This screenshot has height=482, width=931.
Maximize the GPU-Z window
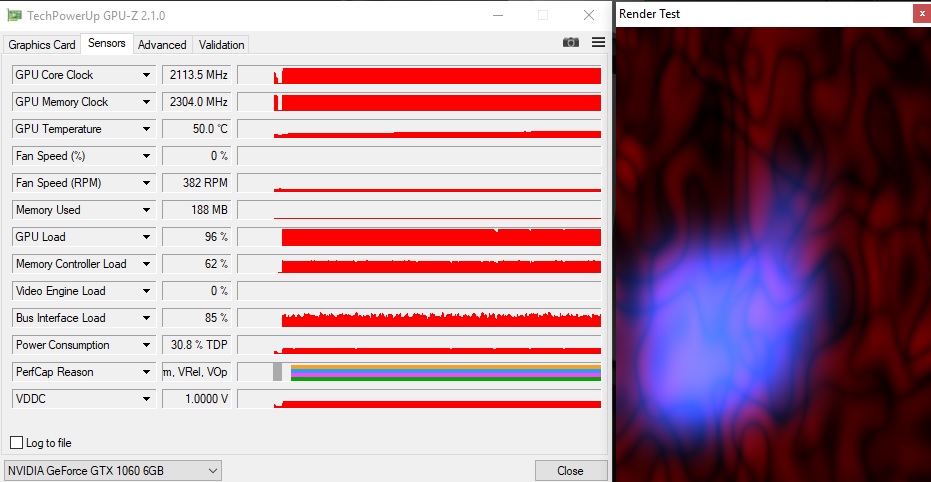pyautogui.click(x=543, y=15)
